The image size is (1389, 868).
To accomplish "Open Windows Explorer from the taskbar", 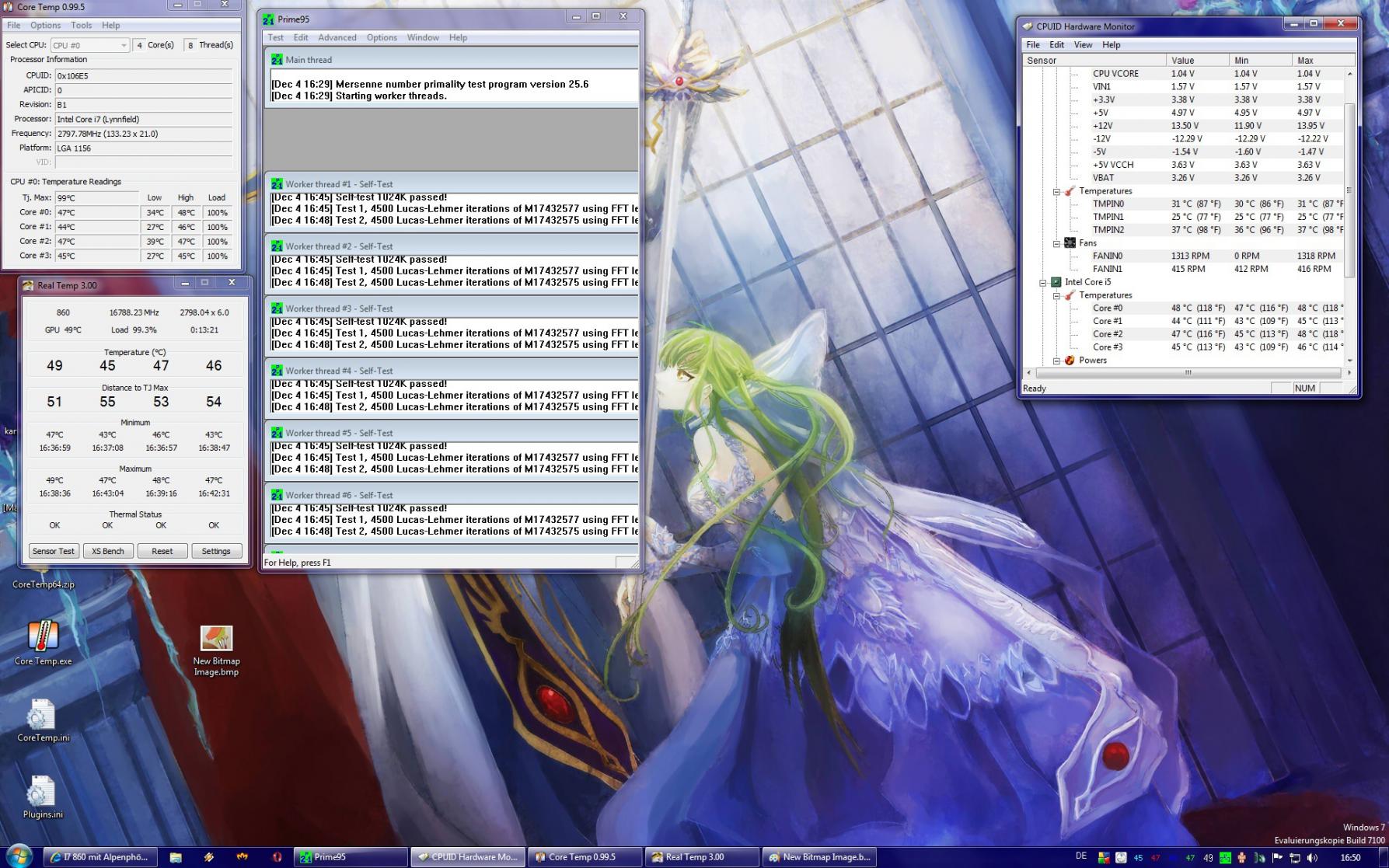I will pyautogui.click(x=176, y=857).
